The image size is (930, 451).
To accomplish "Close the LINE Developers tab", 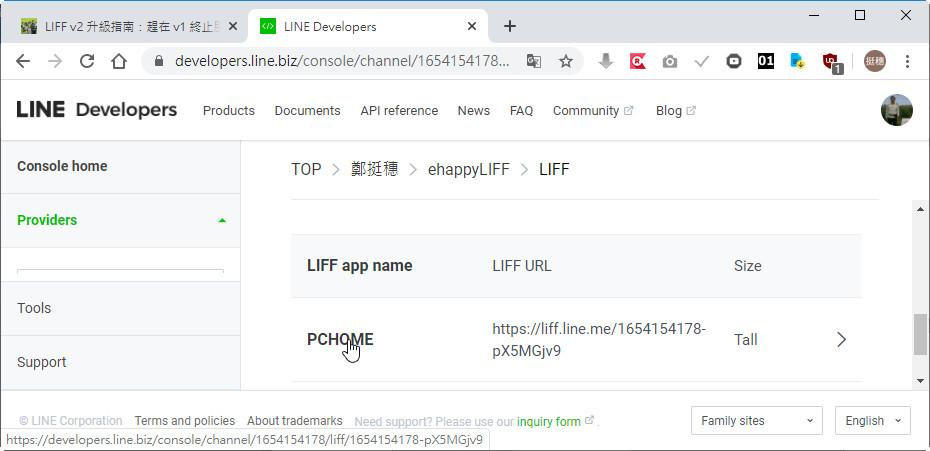I will (x=472, y=27).
